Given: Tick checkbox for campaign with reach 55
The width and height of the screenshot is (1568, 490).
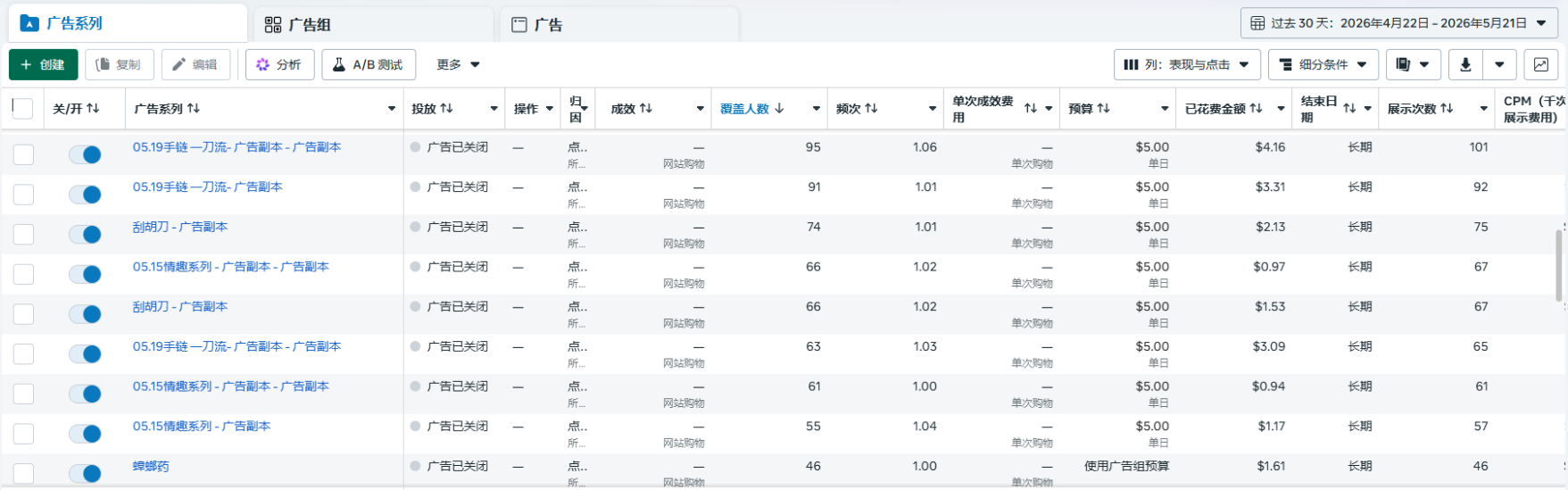Looking at the screenshot, I should pos(23,434).
